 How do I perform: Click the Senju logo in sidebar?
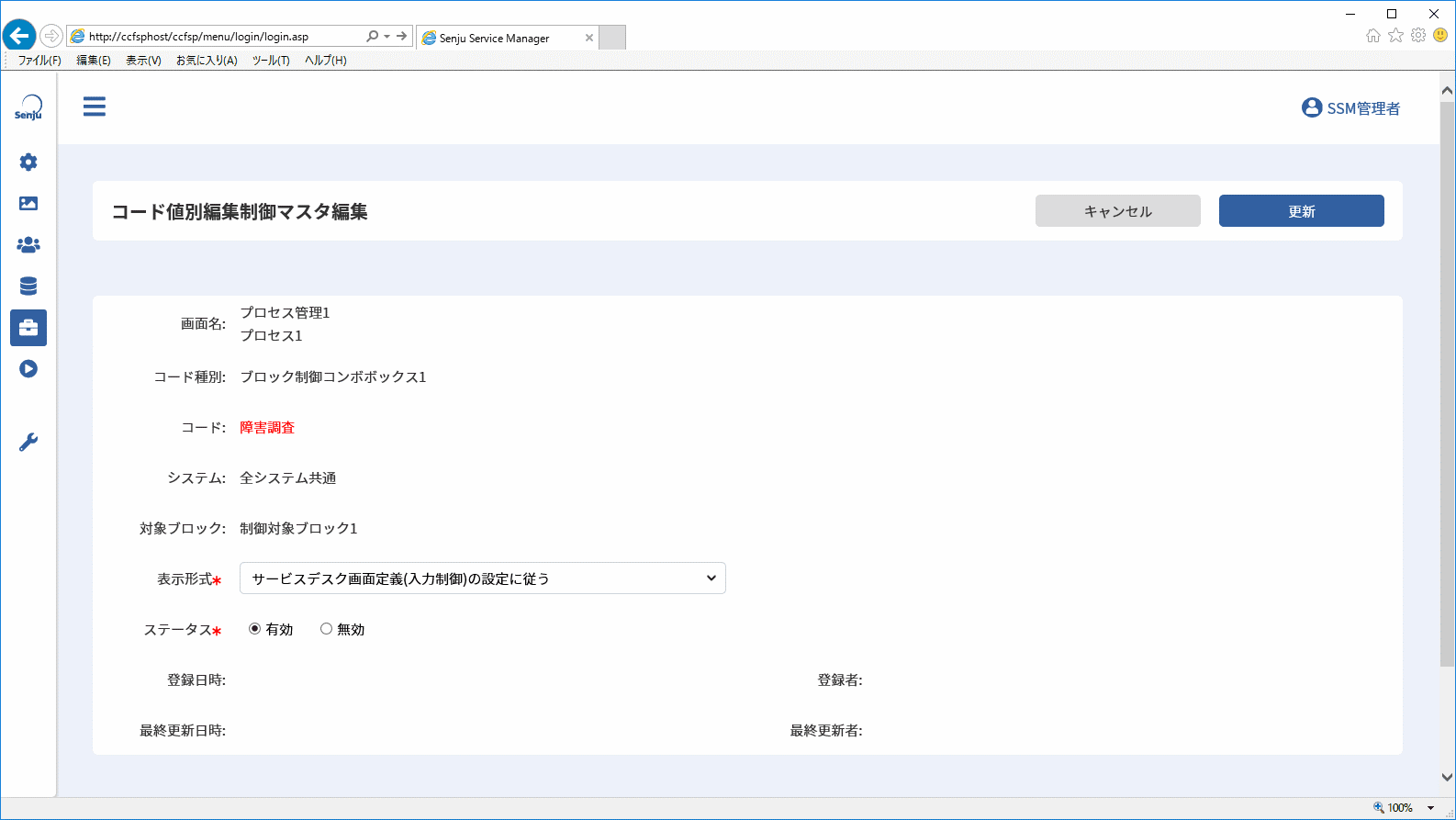point(28,107)
